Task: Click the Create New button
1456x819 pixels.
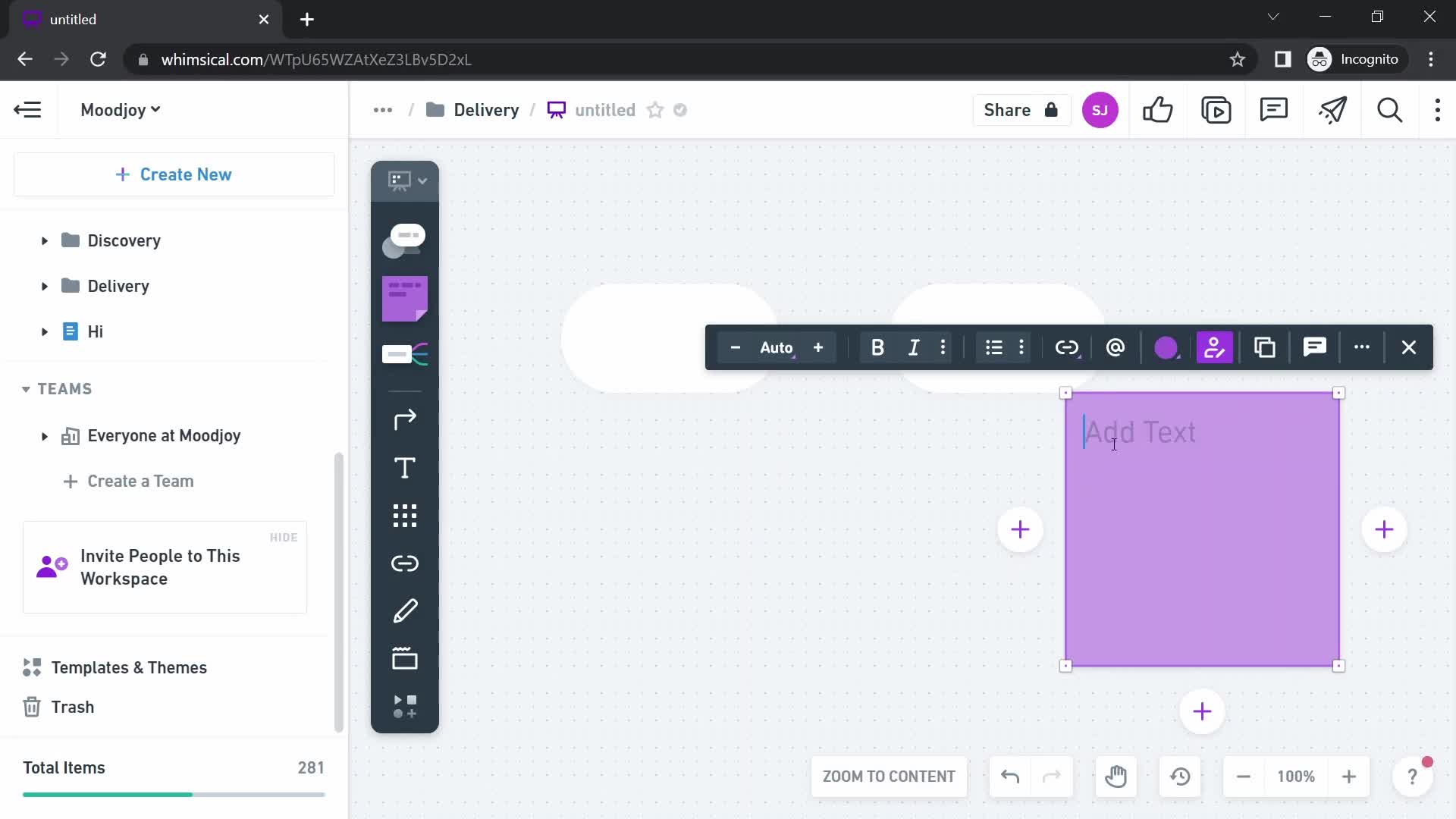Action: tap(174, 174)
